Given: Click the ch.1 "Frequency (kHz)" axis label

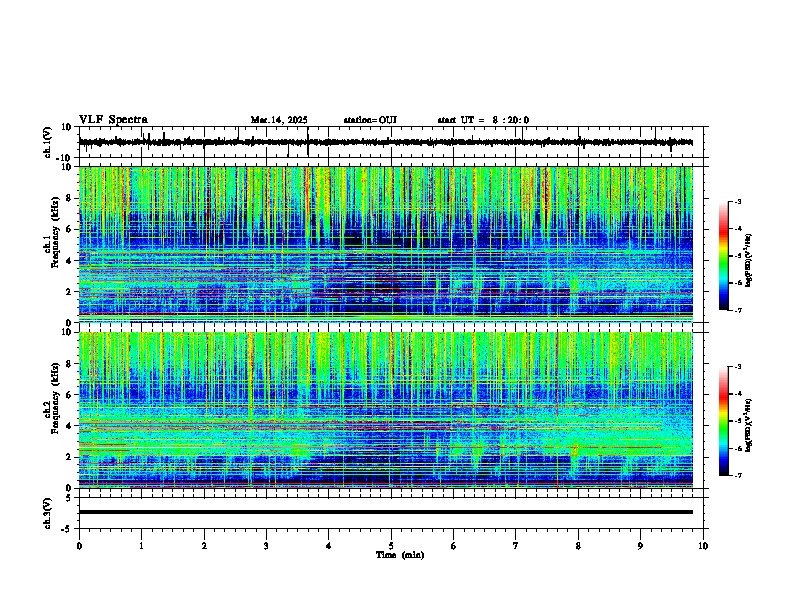Looking at the screenshot, I should coord(55,231).
